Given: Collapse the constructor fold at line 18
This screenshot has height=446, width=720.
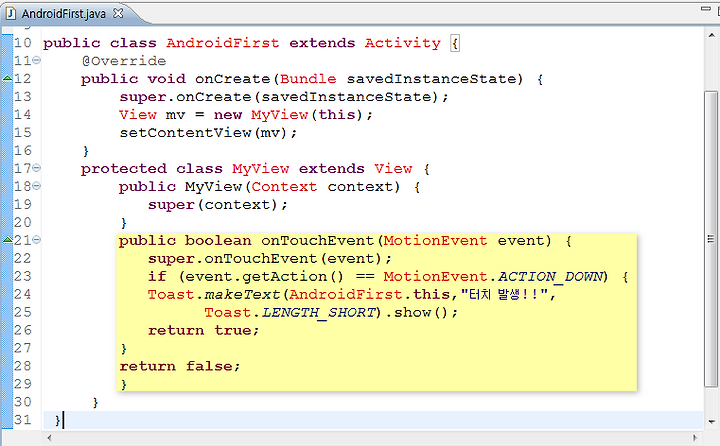Looking at the screenshot, I should coord(36,186).
